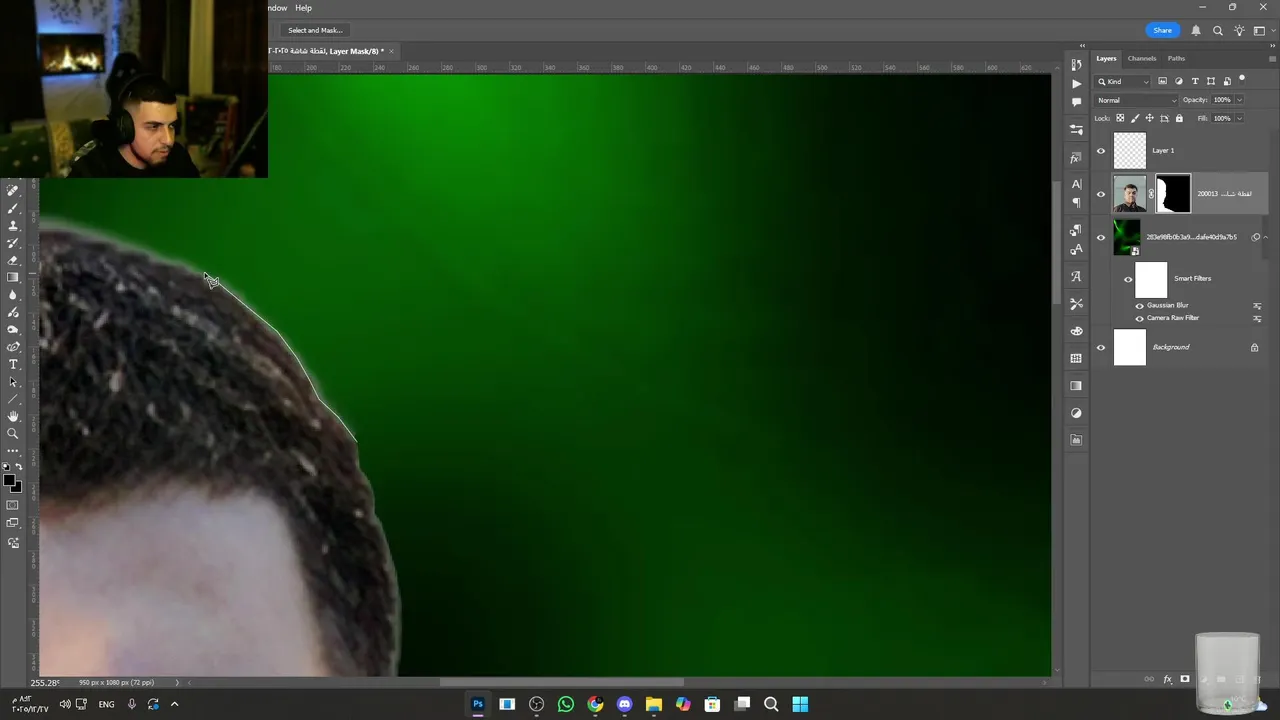Add a layer style with fx button
The height and width of the screenshot is (720, 1280).
[x=1167, y=680]
